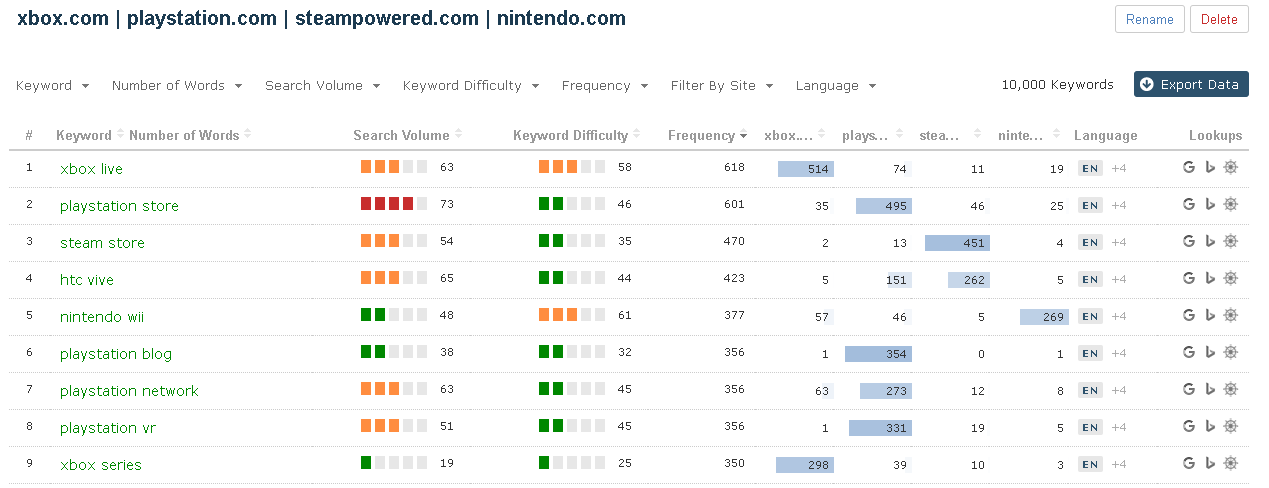Open Bing lookup for xbox series
The width and height of the screenshot is (1269, 488).
coord(1209,464)
